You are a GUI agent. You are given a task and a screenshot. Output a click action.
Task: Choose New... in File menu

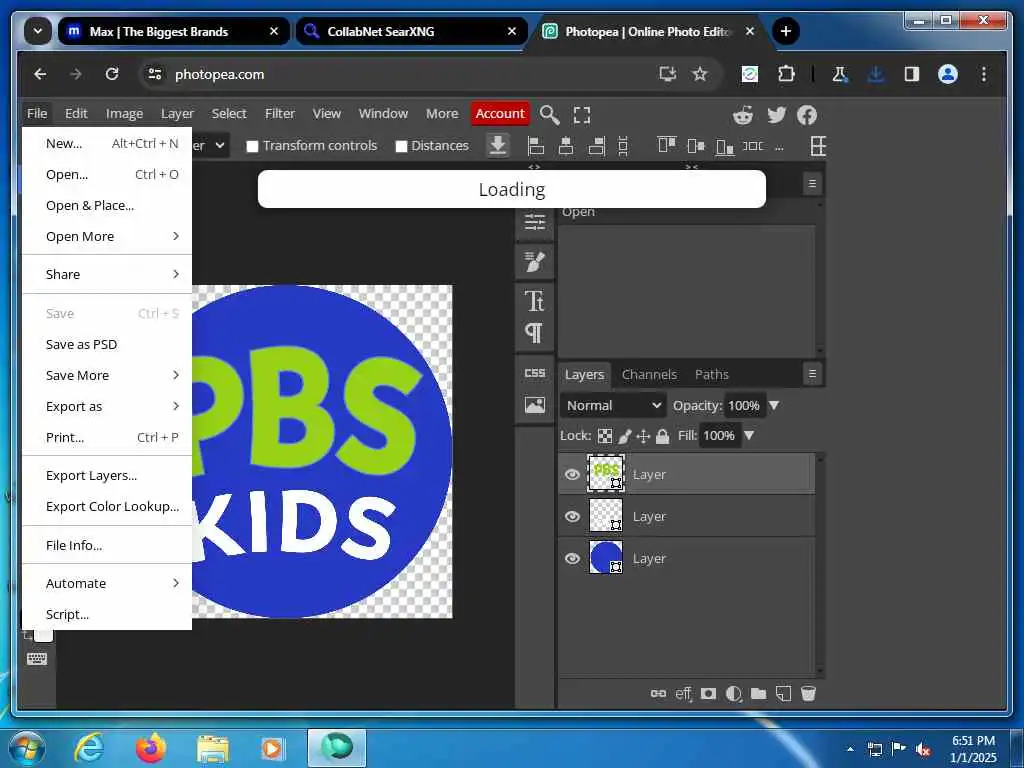tap(107, 144)
